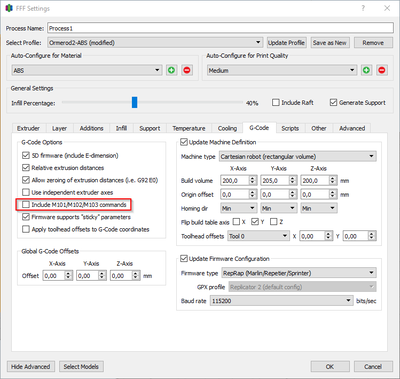Screen dimensions: 400x379
Task: Click the Toolhead offsets Y value stepper
Action: (372, 236)
